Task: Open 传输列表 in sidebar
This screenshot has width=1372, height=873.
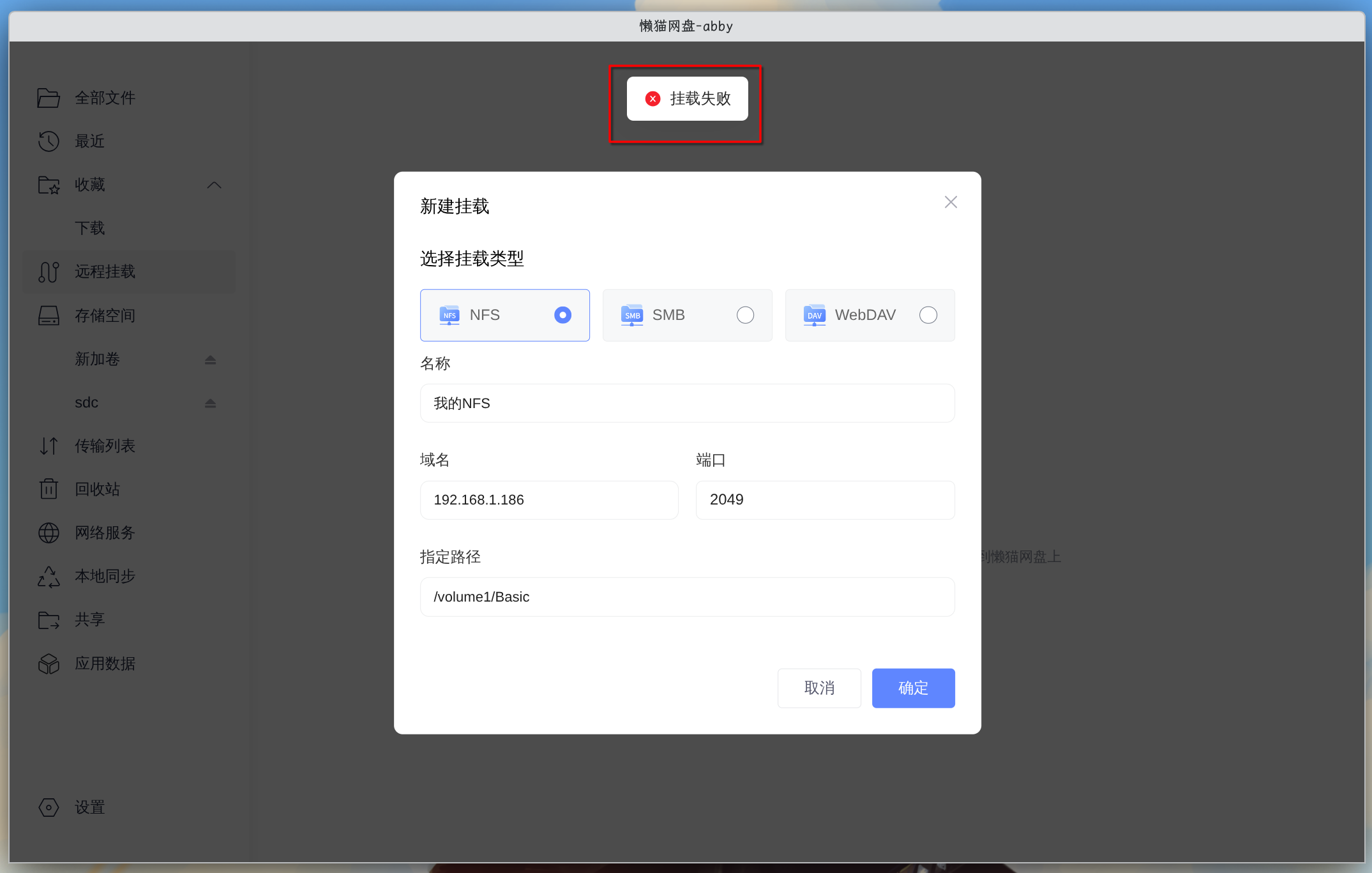Action: (x=130, y=446)
